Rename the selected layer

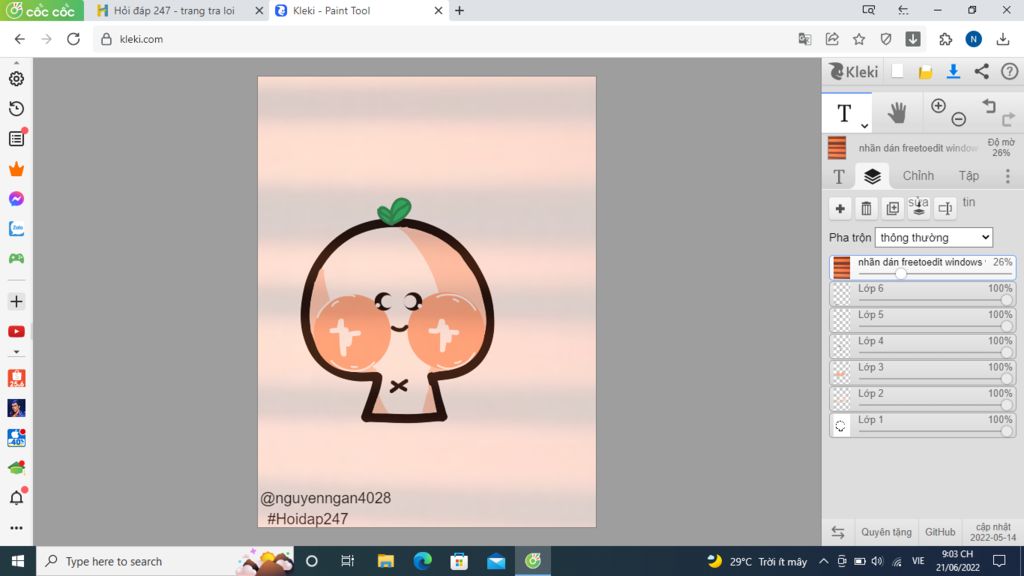pos(945,208)
